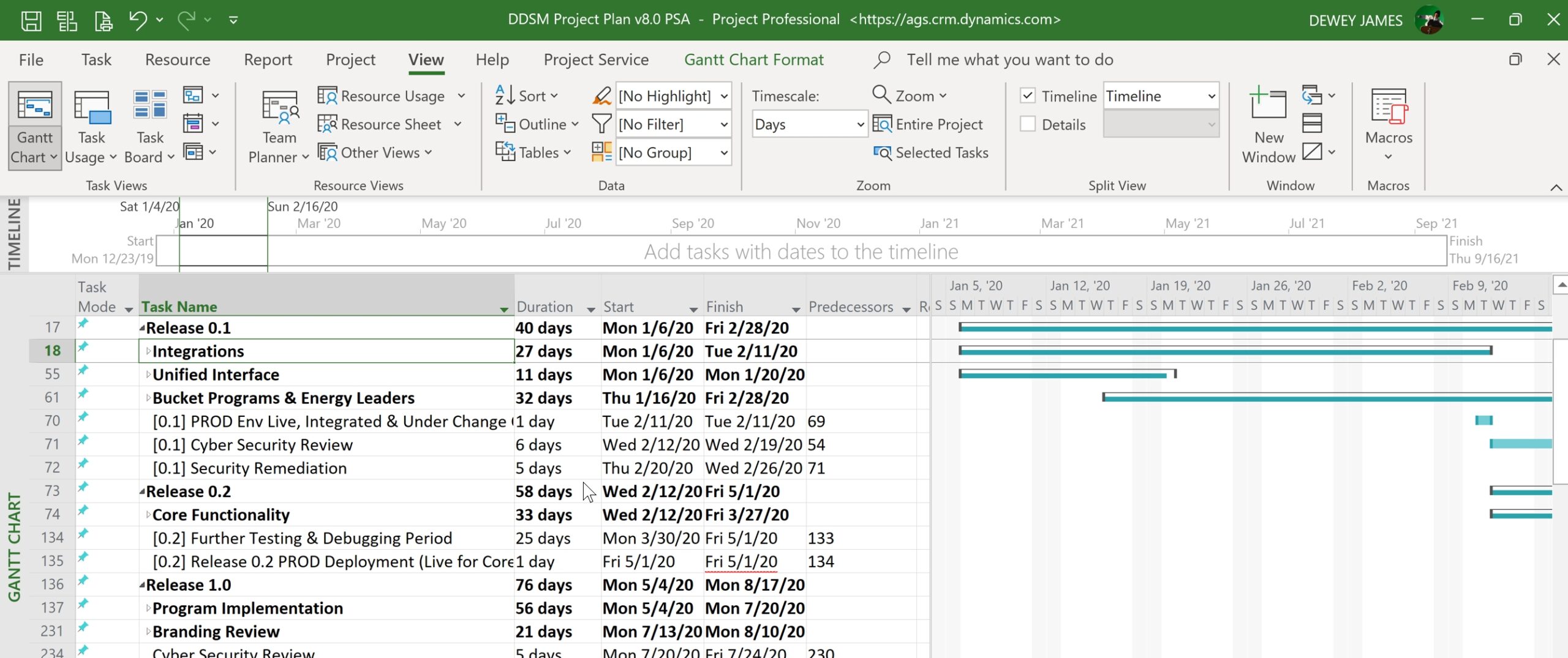
Task: Select row number 136 header
Action: pos(52,585)
